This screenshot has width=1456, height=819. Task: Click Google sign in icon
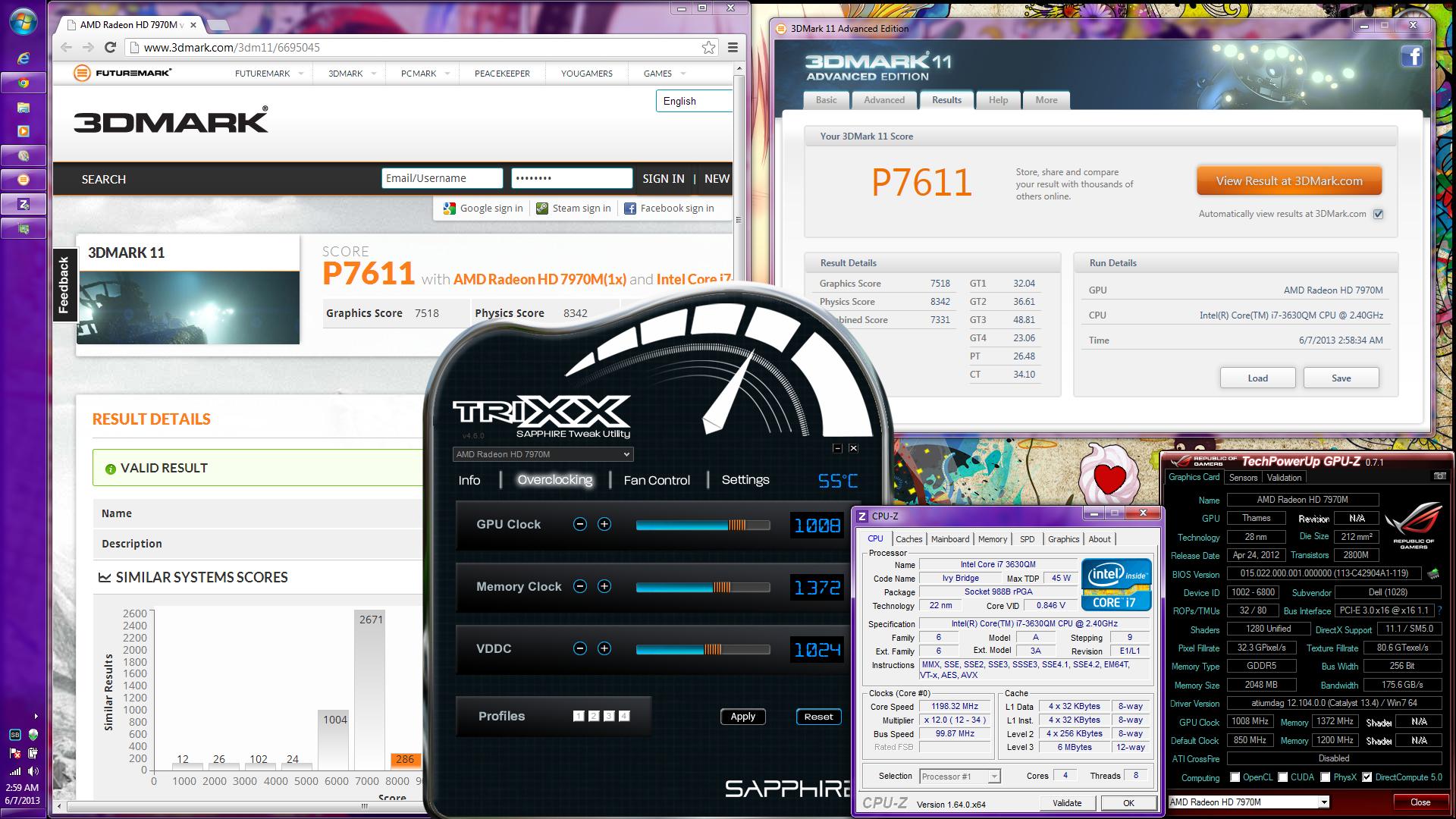click(x=450, y=209)
